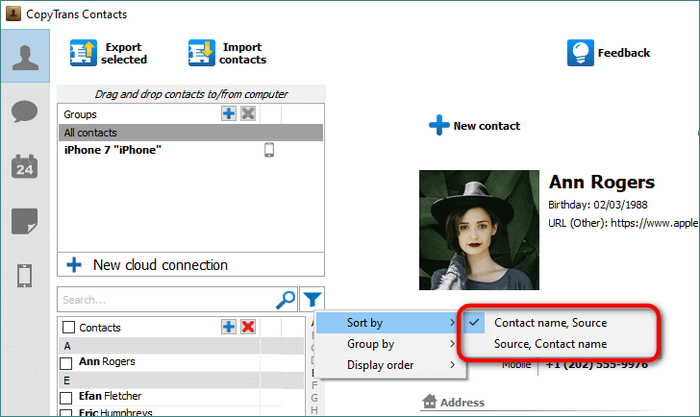700x417 pixels.
Task: Select Ann Rogers in contacts list
Action: click(x=107, y=361)
